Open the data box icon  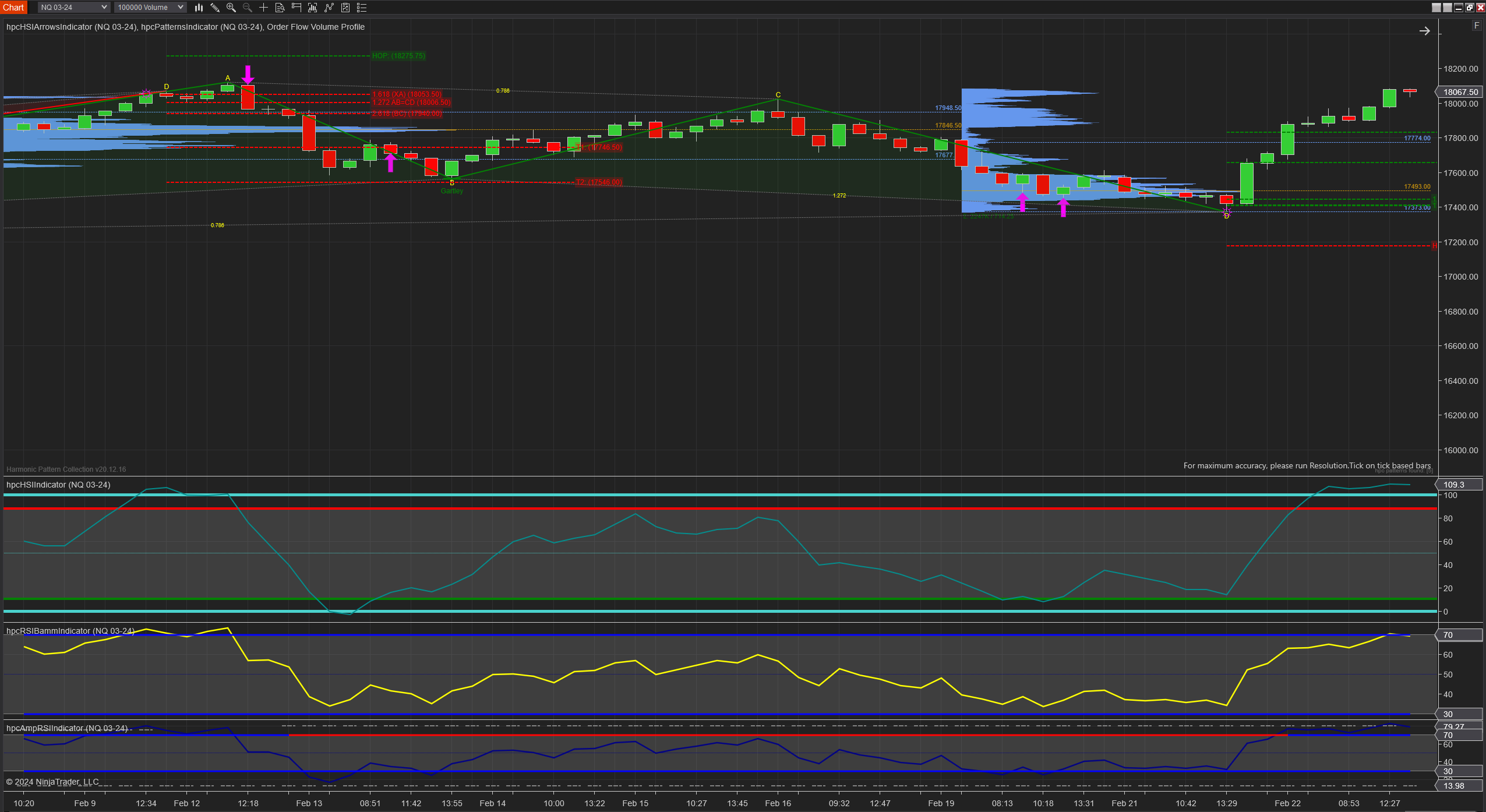point(280,8)
